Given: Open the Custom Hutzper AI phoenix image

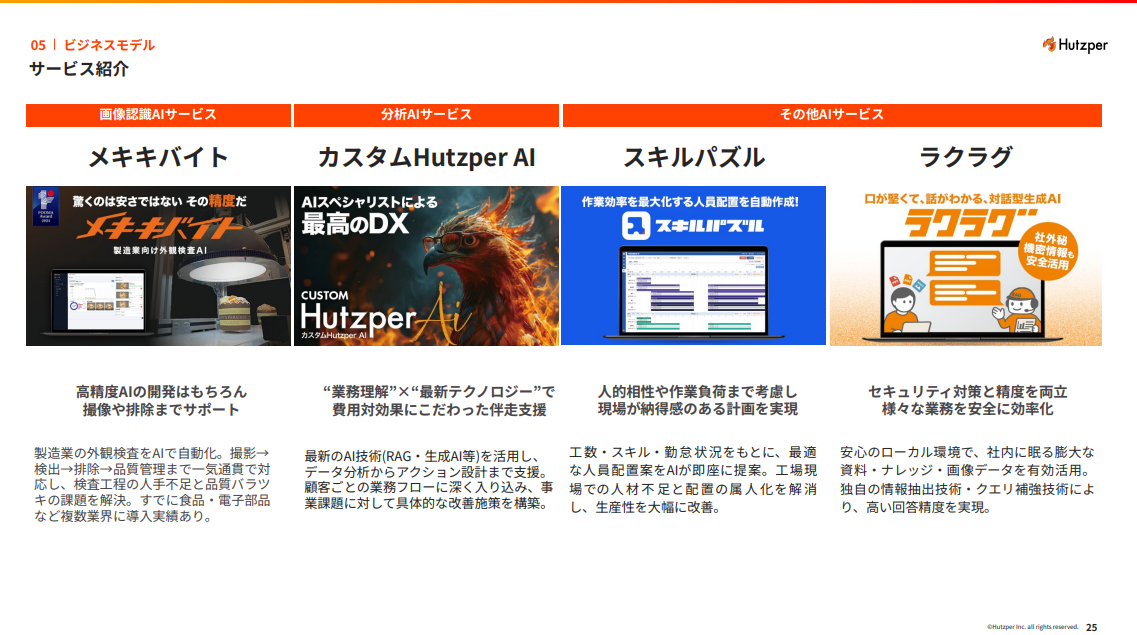Looking at the screenshot, I should (426, 266).
